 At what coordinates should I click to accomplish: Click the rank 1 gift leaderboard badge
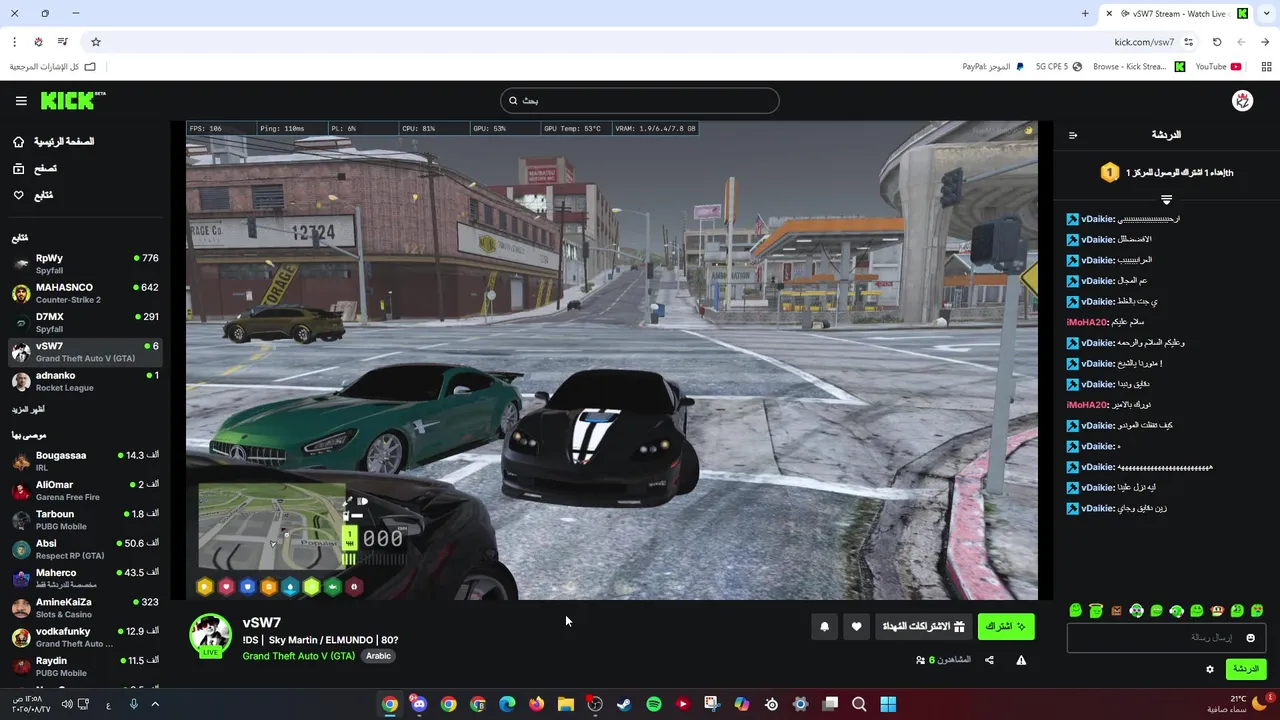[x=1109, y=173]
